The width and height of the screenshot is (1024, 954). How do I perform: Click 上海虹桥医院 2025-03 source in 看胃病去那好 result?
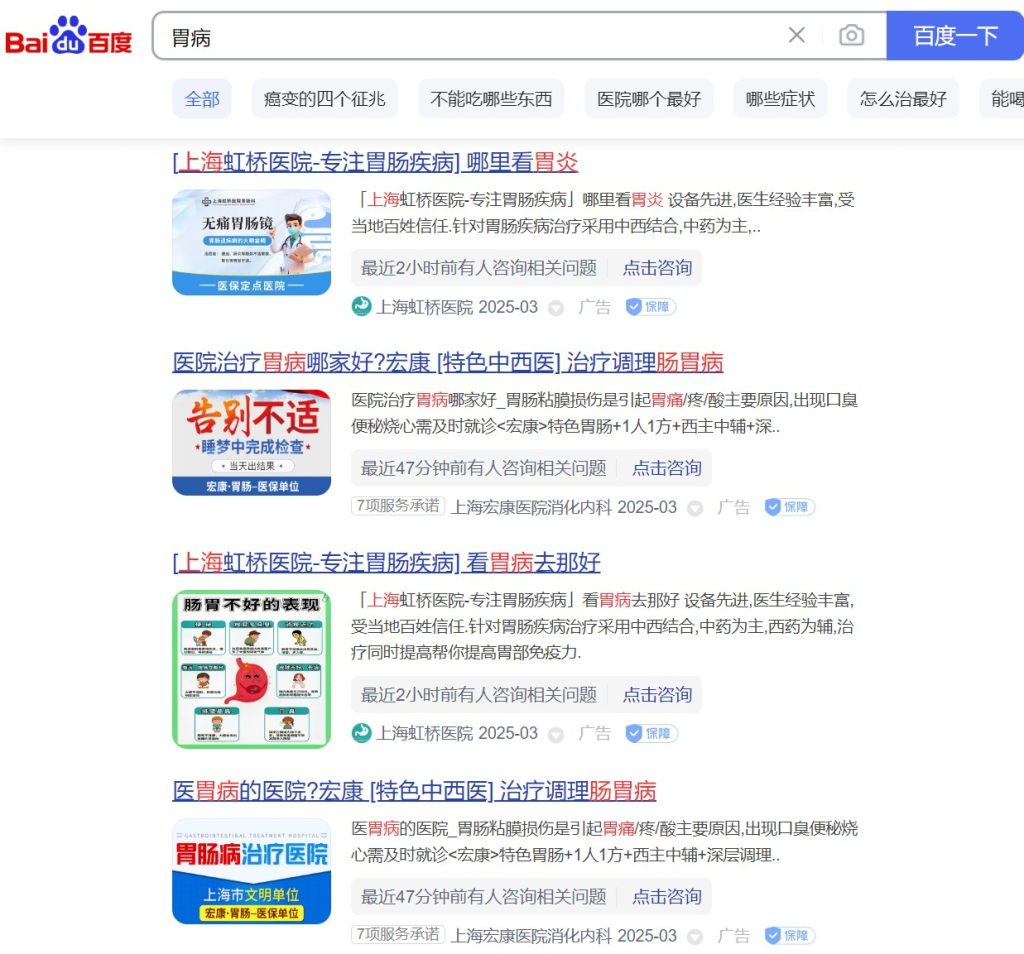(457, 733)
